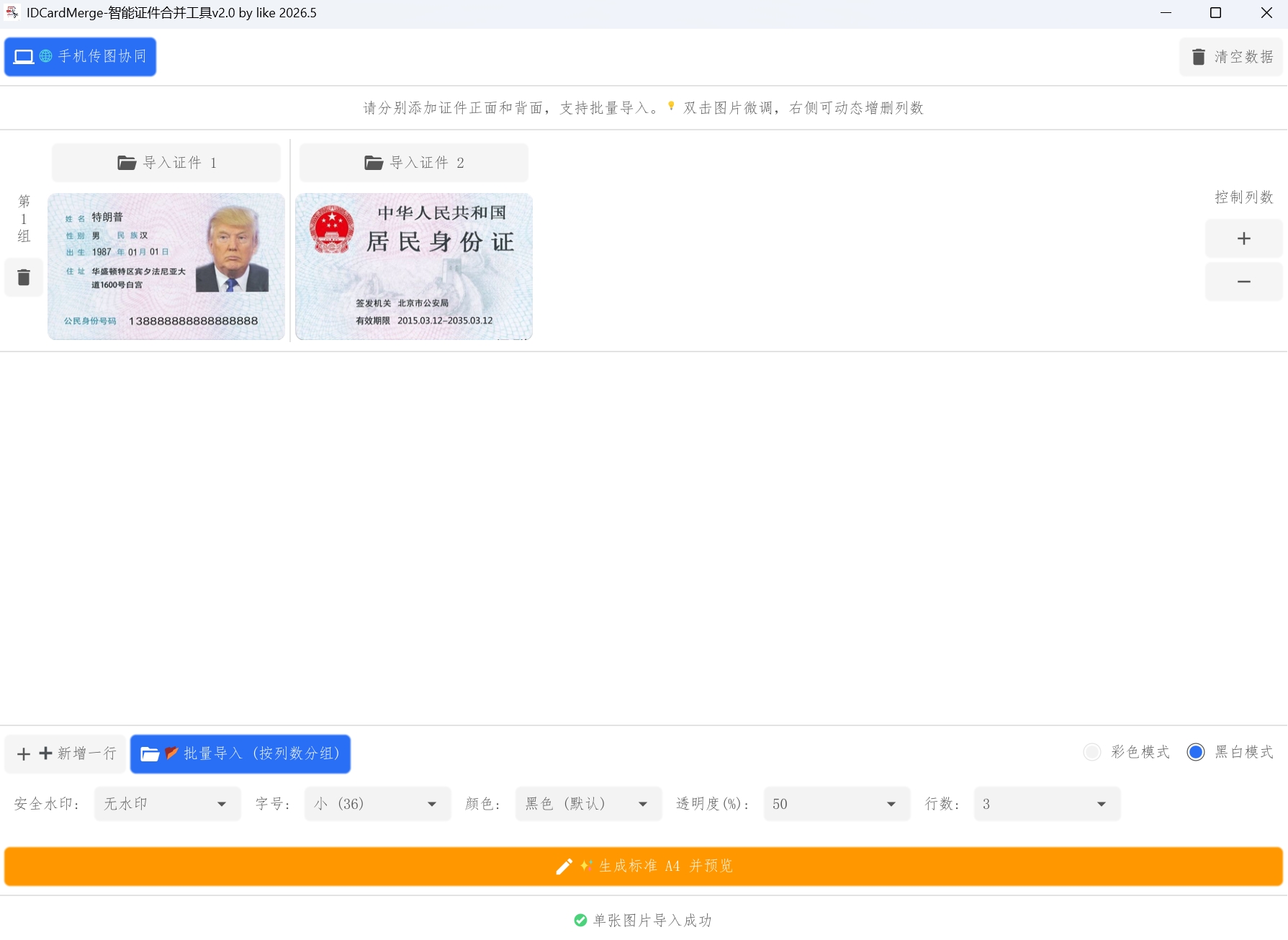Open the 安全水印 watermark dropdown

coord(167,804)
